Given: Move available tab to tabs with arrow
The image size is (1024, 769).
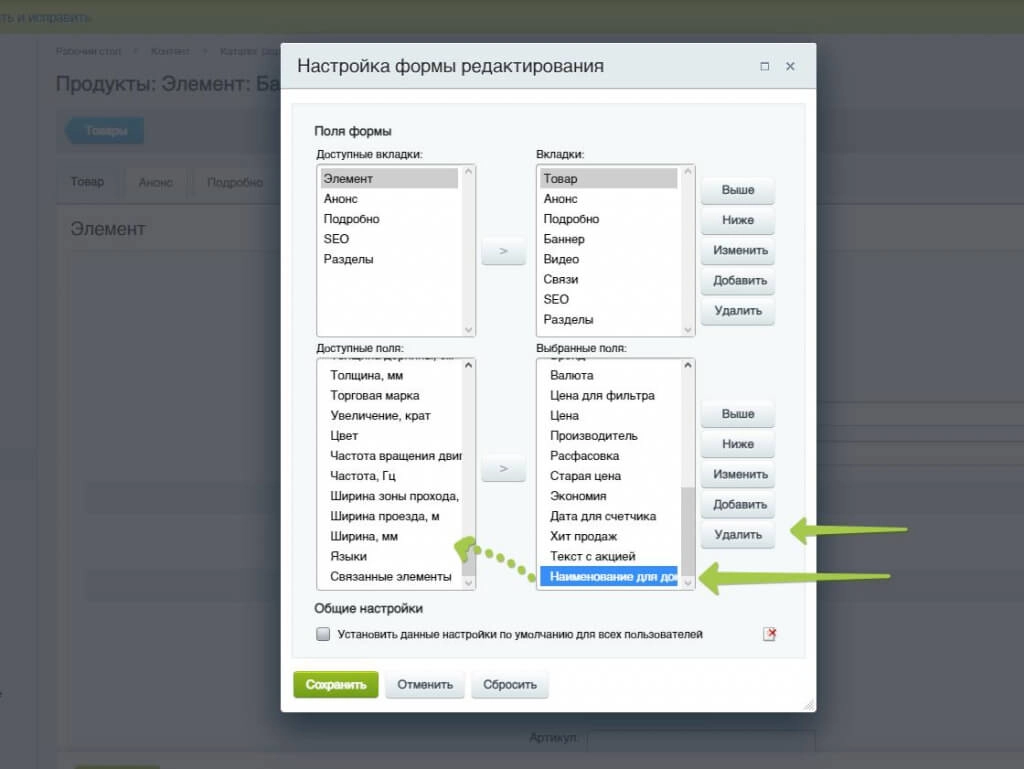Looking at the screenshot, I should pyautogui.click(x=504, y=251).
